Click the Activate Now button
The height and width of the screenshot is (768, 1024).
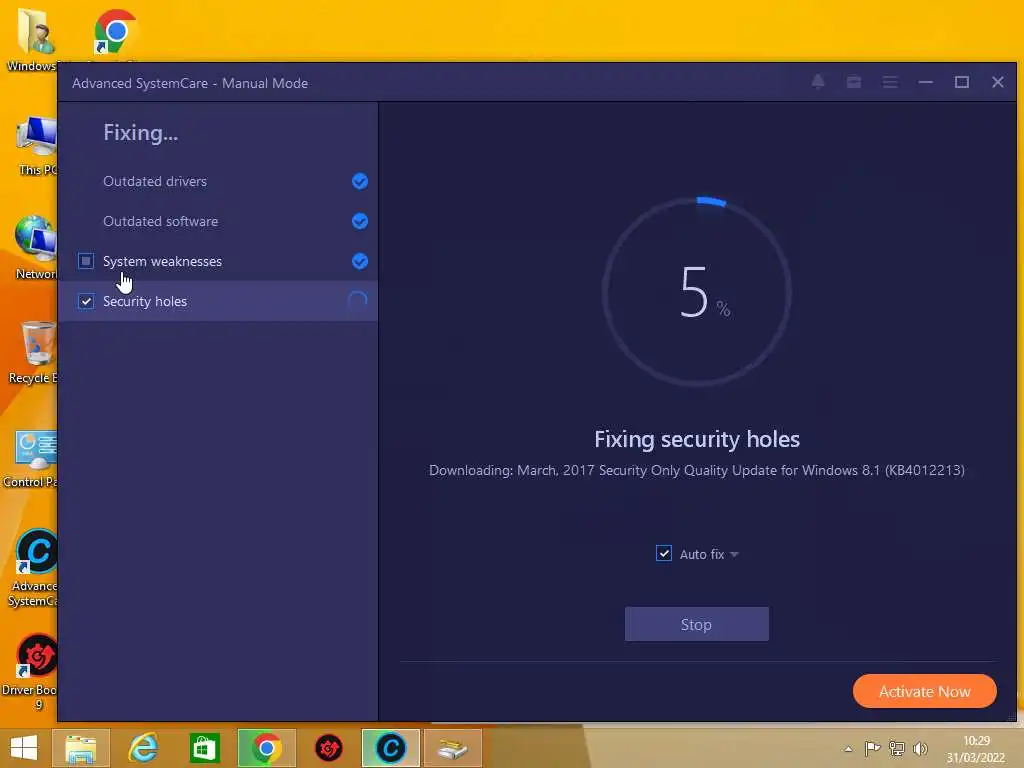click(925, 691)
